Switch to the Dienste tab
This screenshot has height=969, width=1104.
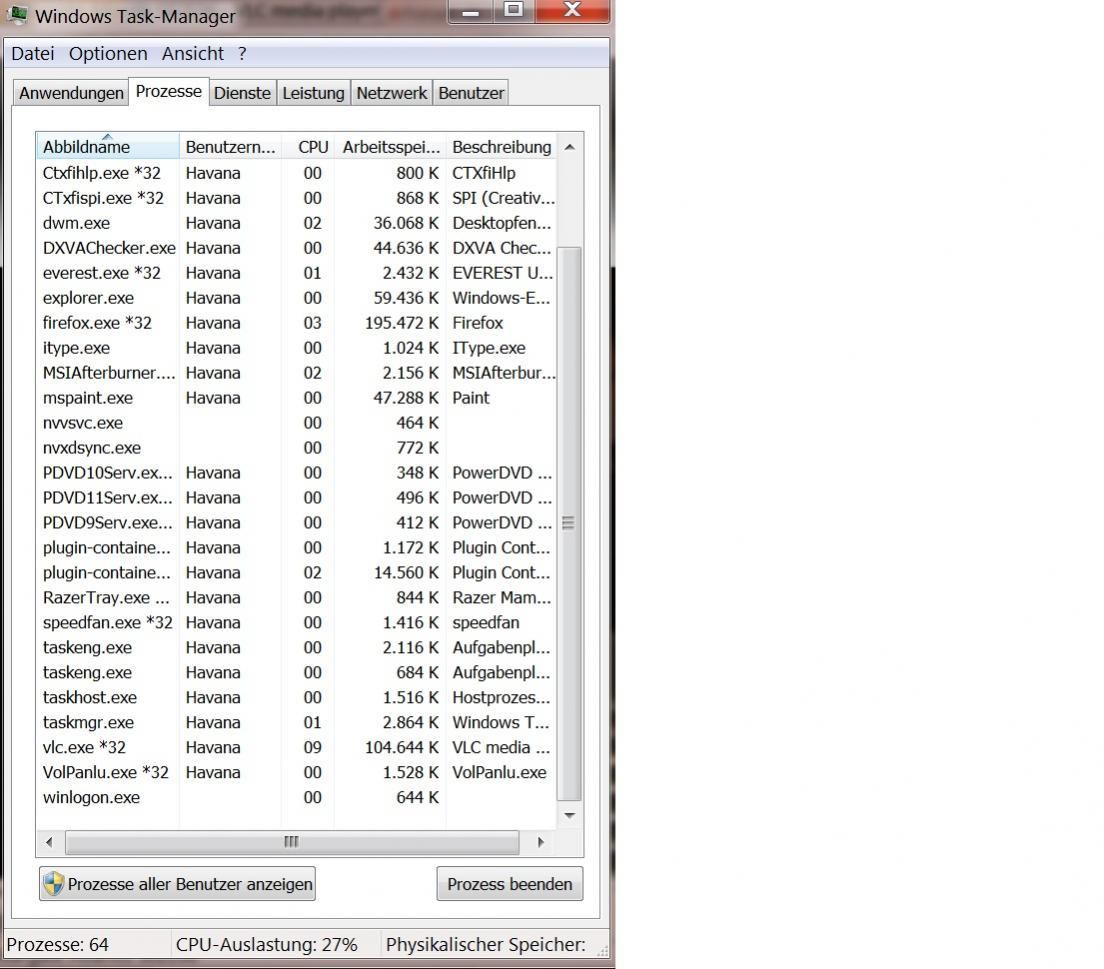(x=242, y=93)
